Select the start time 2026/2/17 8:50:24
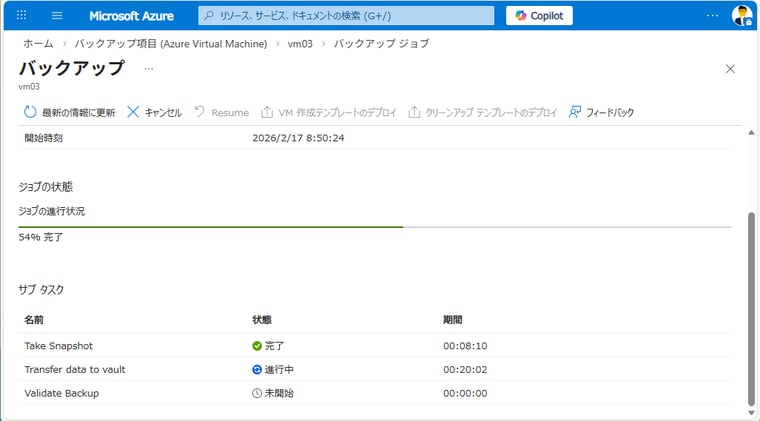 [x=298, y=138]
